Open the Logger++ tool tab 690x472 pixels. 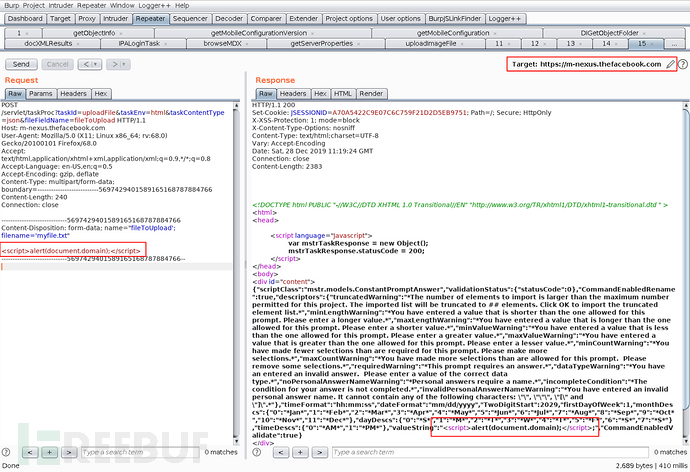504,18
